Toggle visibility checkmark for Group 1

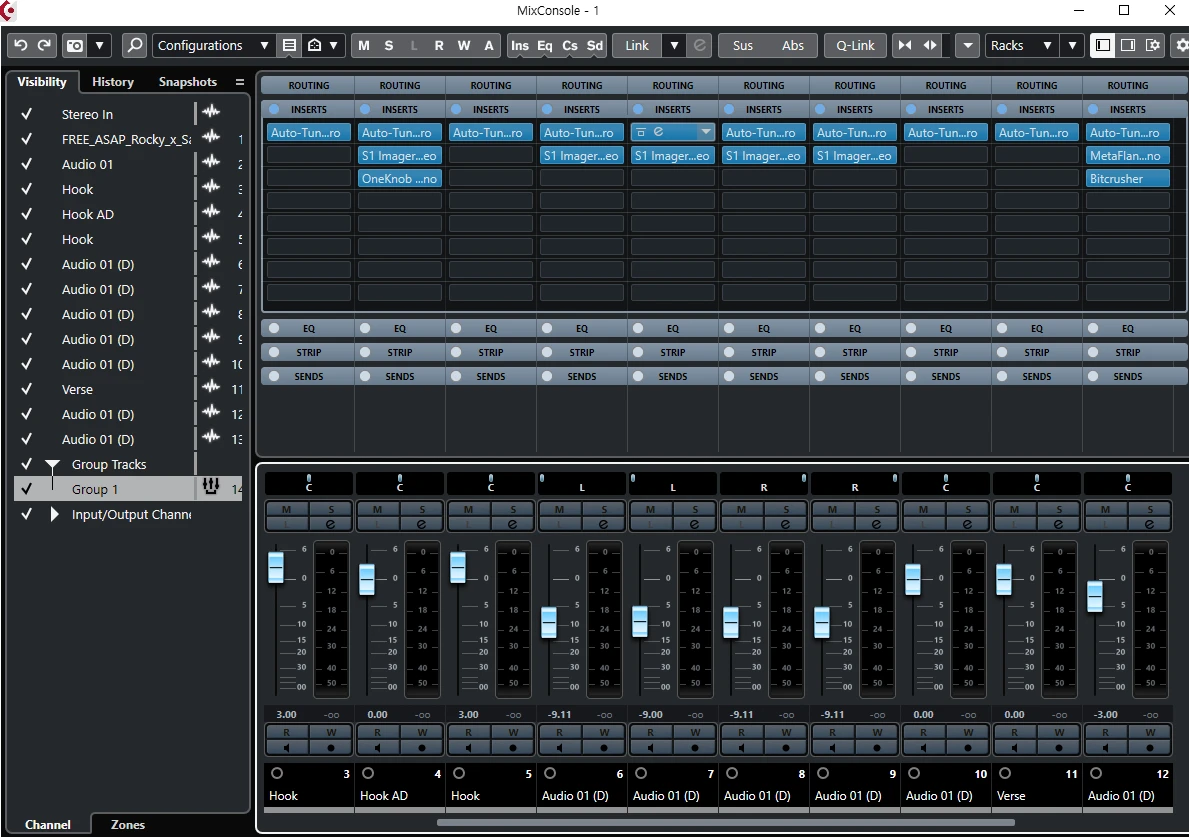pyautogui.click(x=27, y=489)
